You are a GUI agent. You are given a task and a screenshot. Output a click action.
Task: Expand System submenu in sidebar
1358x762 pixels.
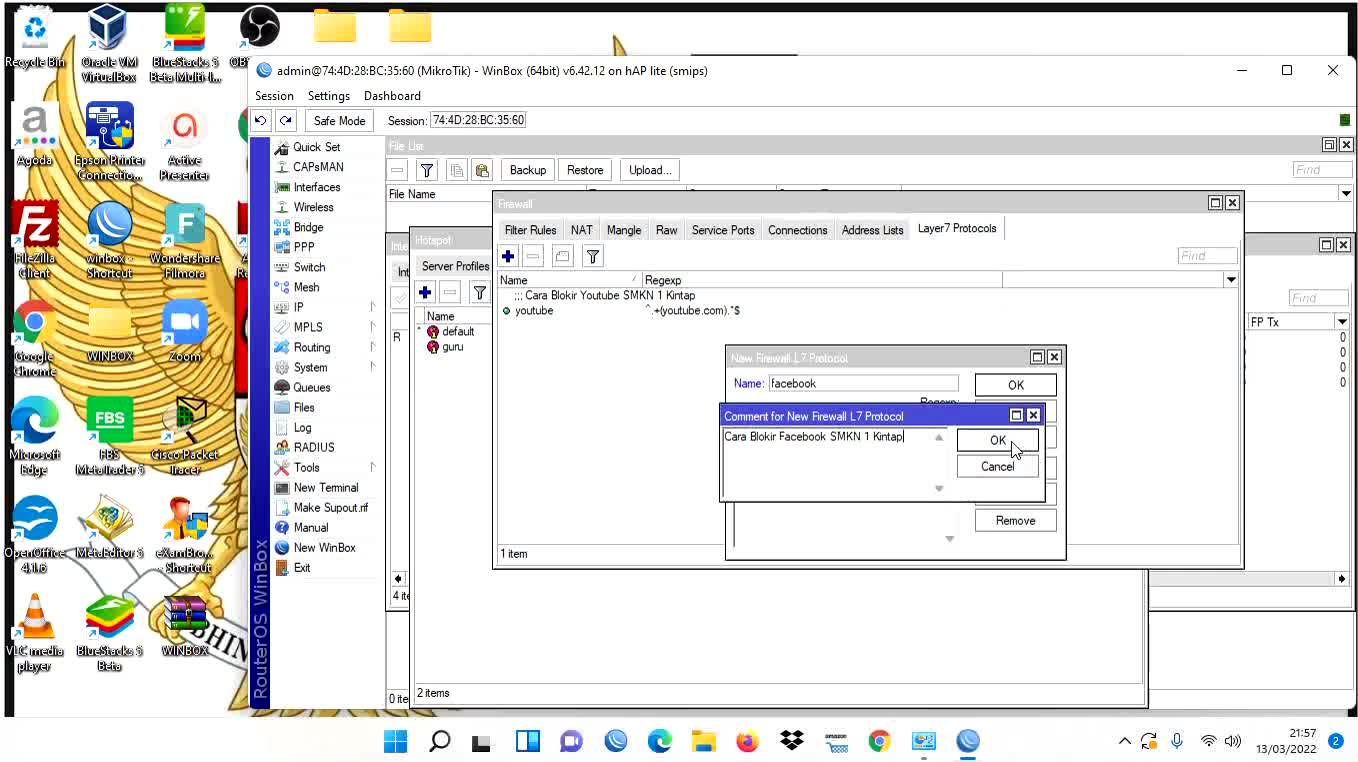[372, 367]
